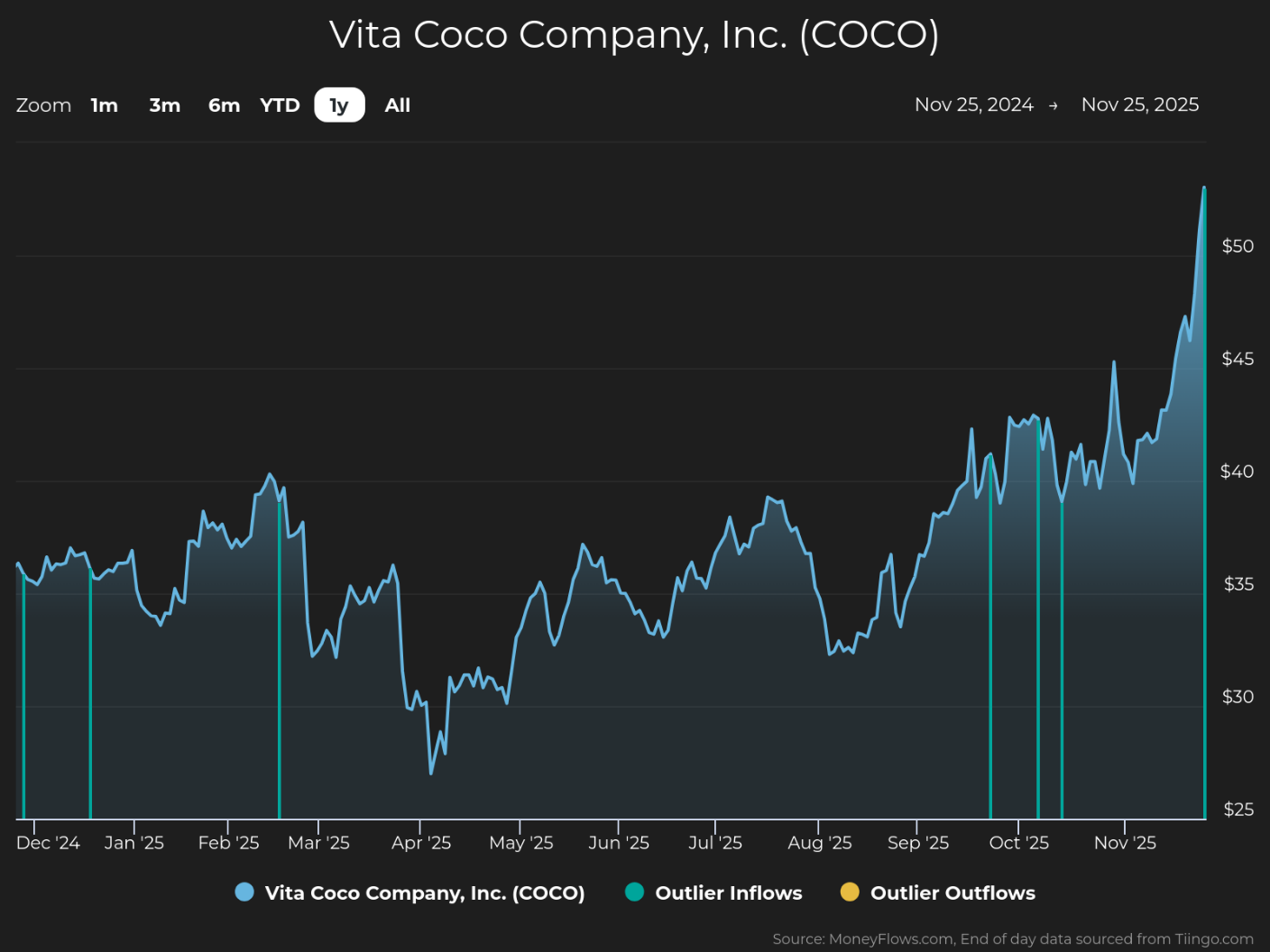The image size is (1270, 952).
Task: Choose the YTD zoom option
Action: (280, 105)
